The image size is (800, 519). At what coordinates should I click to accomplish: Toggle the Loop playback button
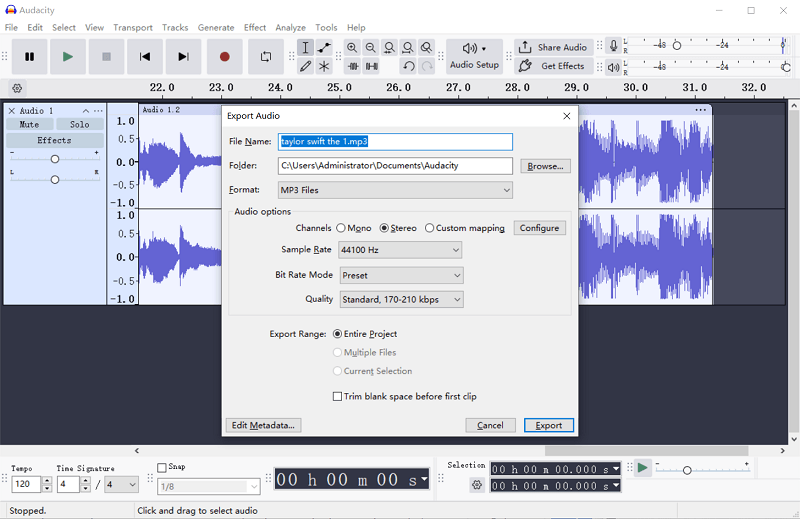point(266,57)
